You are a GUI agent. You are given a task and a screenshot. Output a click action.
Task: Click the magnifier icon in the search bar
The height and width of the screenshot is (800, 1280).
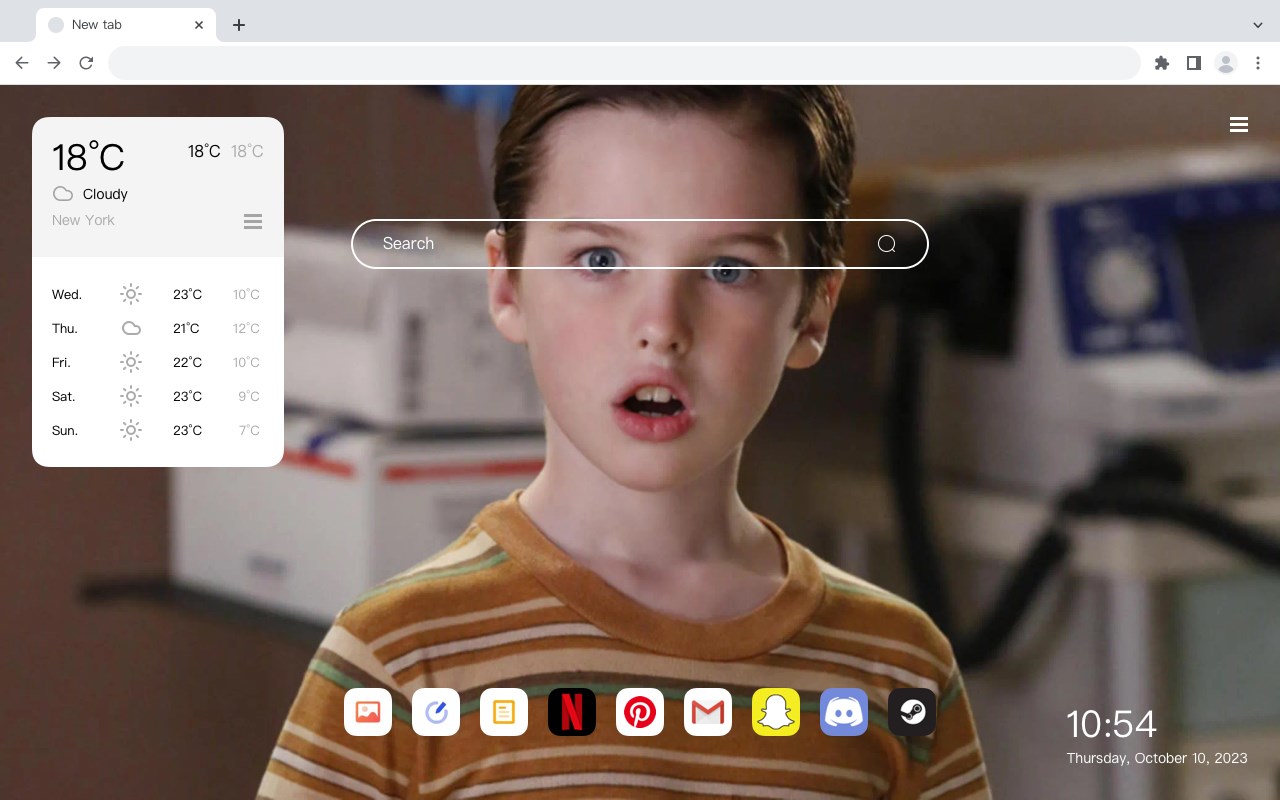[887, 244]
